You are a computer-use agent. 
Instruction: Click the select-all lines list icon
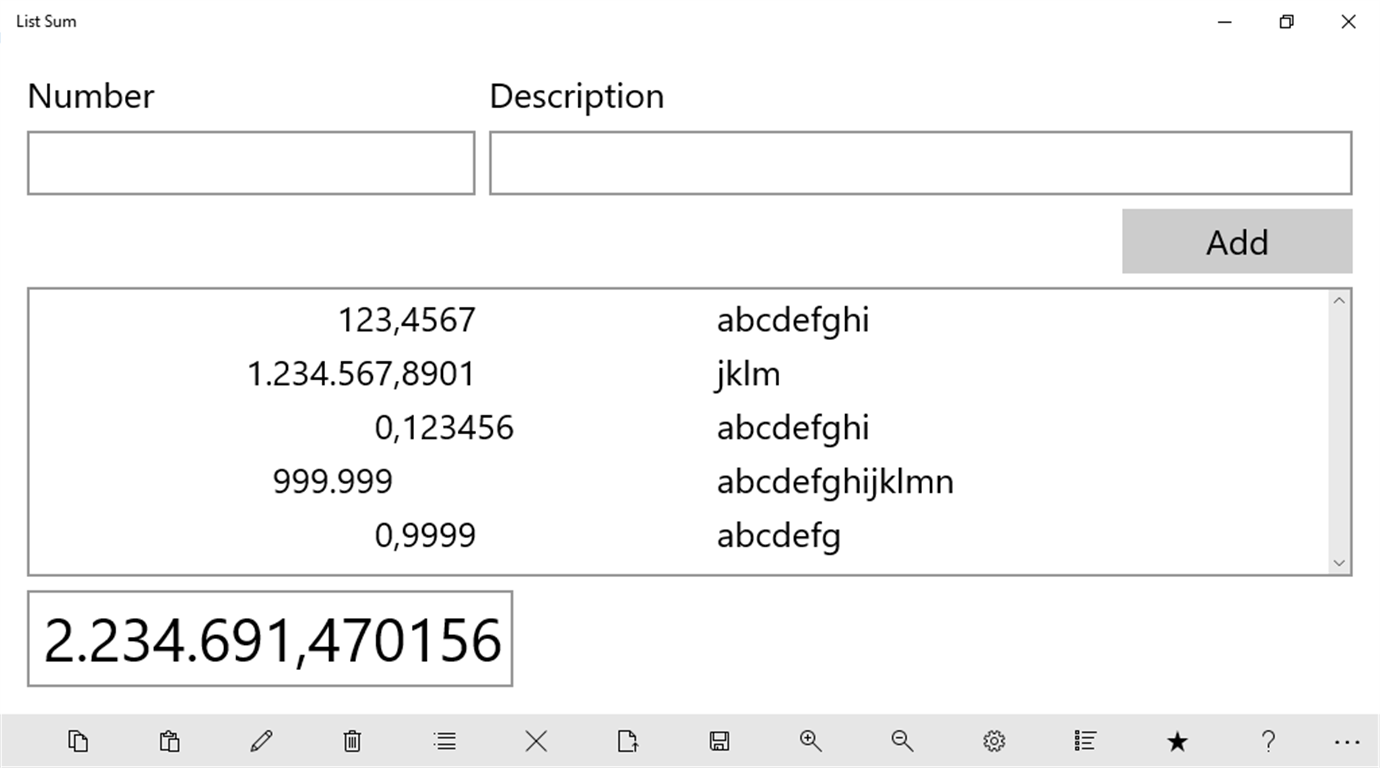[445, 741]
